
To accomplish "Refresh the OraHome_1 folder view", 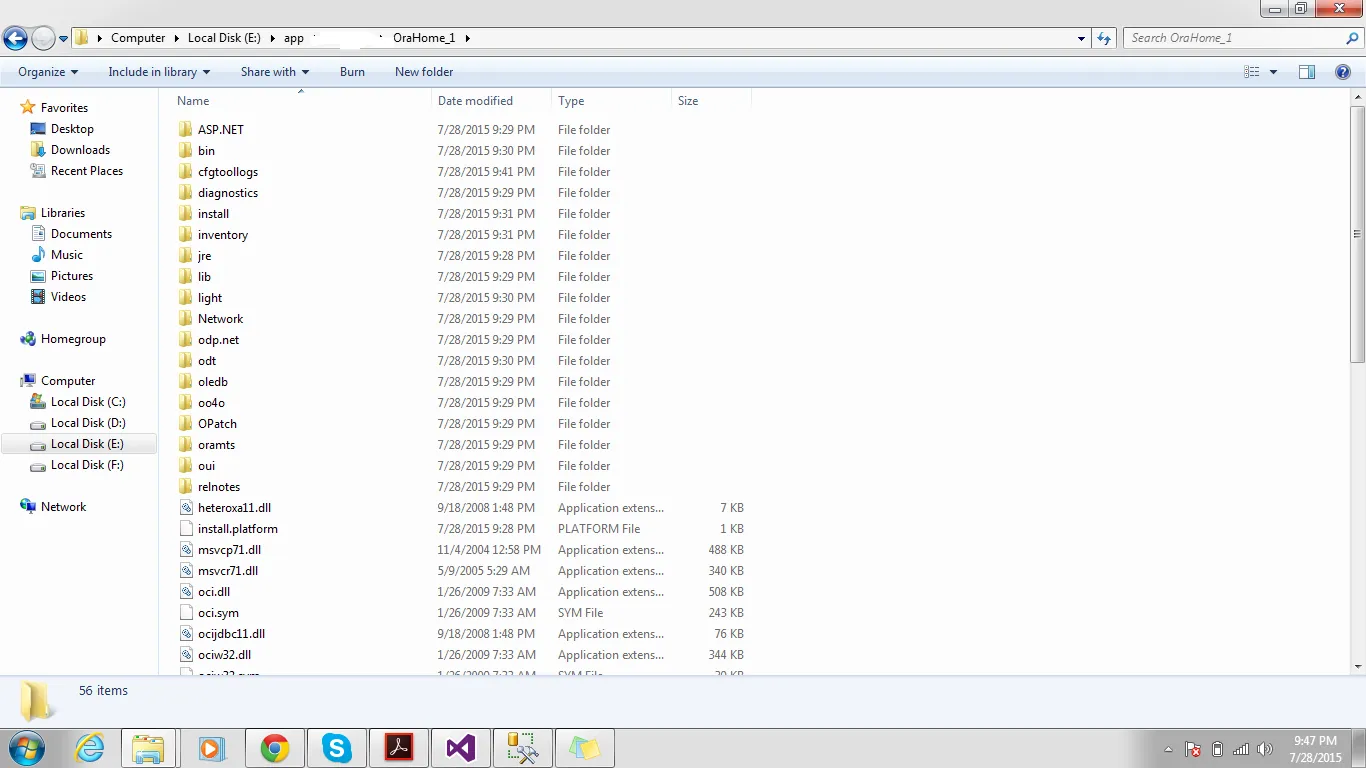I will point(1104,38).
